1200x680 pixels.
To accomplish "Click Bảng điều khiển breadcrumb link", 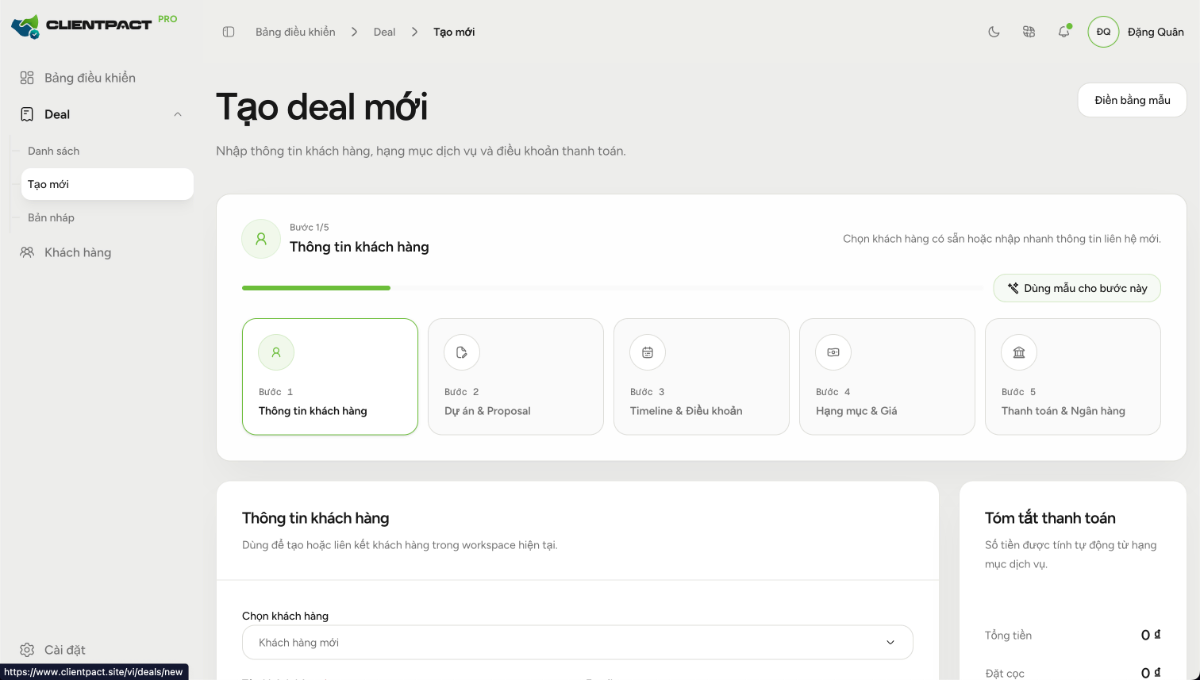I will [295, 32].
